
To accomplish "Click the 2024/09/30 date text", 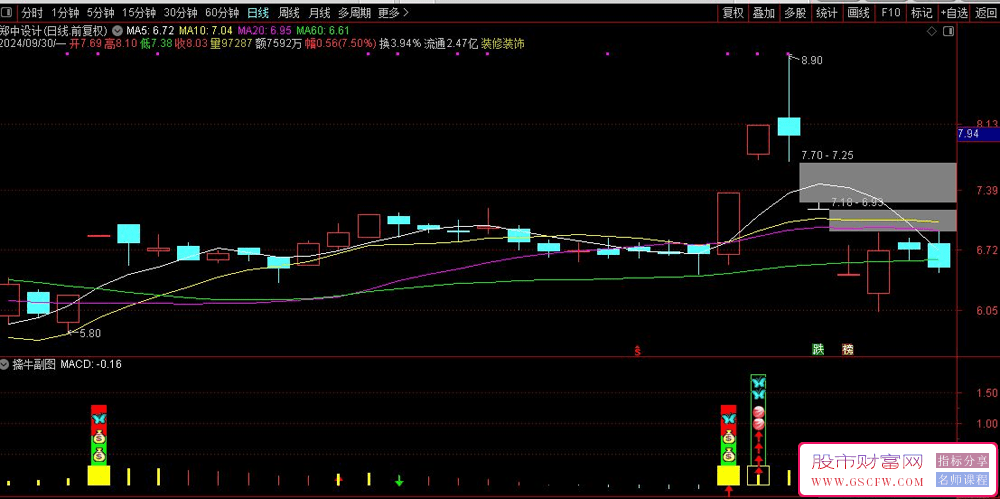I will 27,43.
